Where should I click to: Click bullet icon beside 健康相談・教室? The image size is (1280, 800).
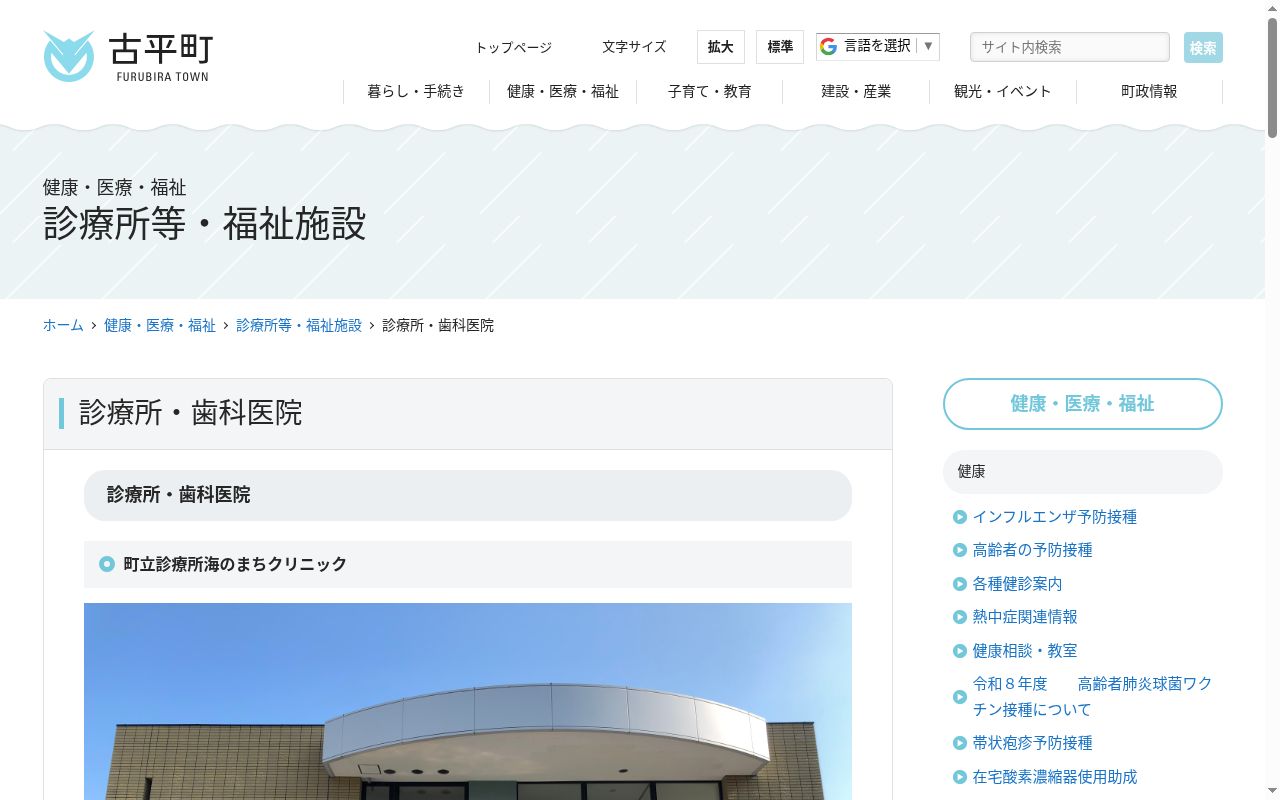(x=960, y=651)
